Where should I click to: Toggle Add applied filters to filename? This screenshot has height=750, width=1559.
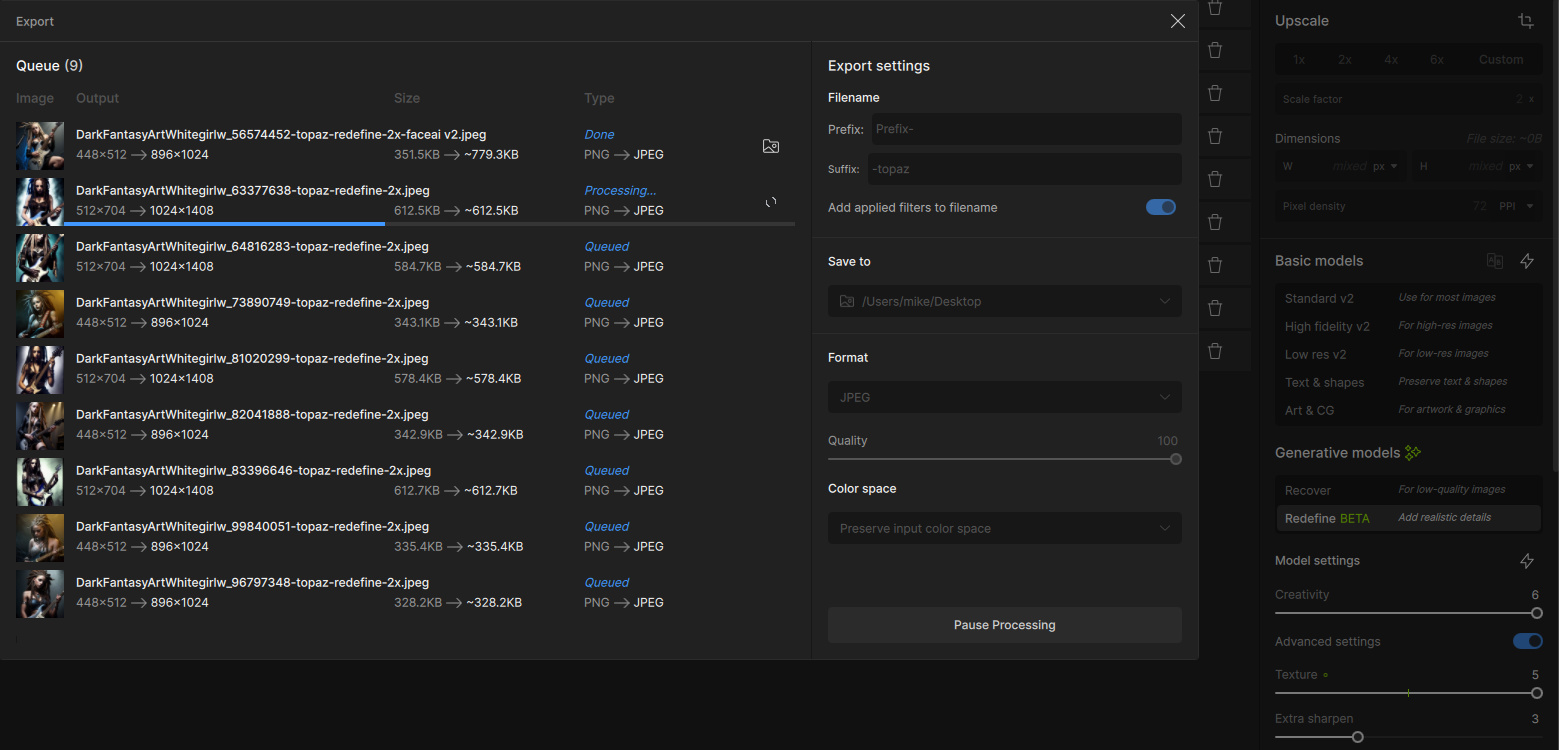(1160, 207)
